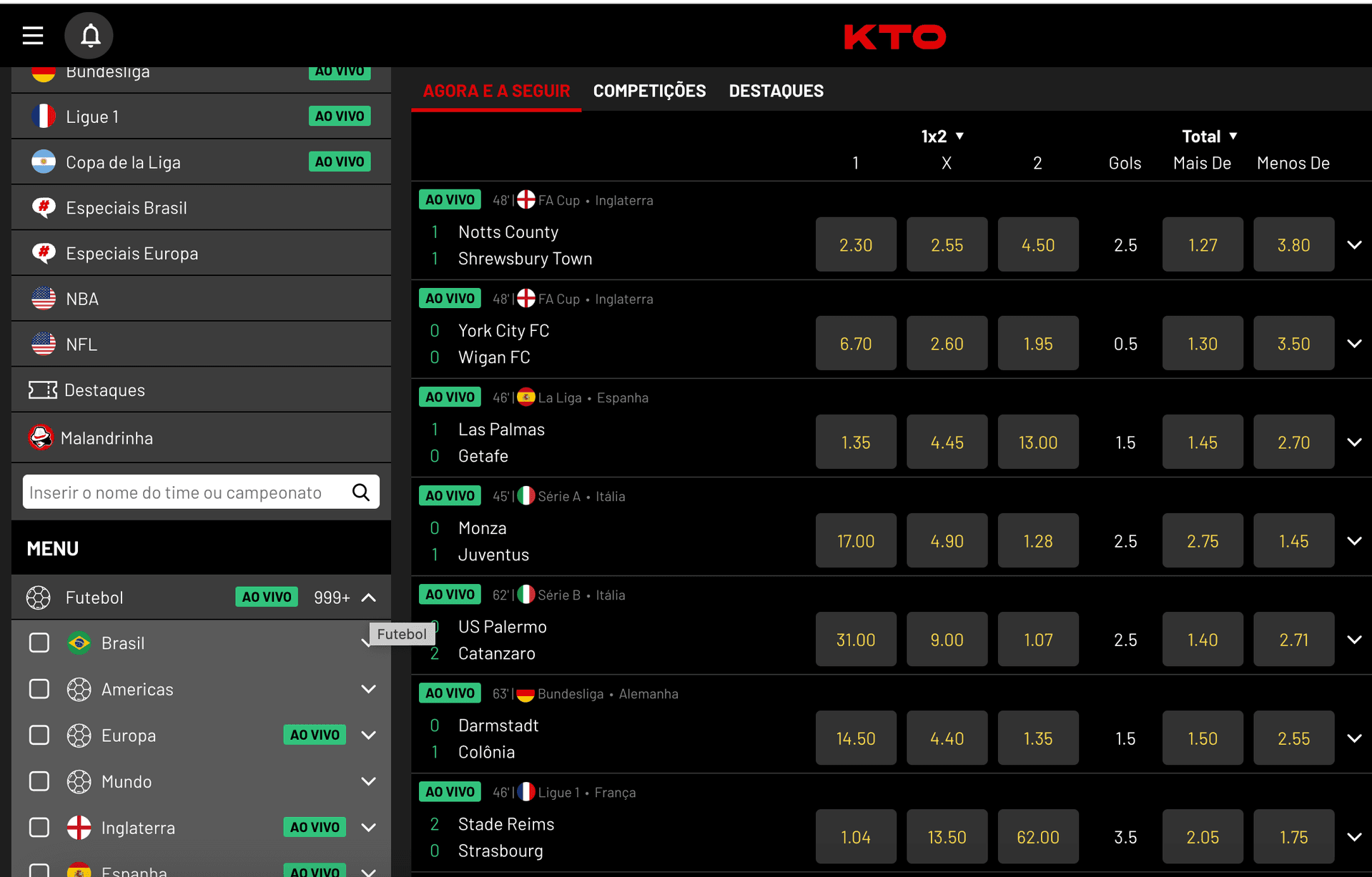Check the Mundo checkbox

pyautogui.click(x=39, y=781)
